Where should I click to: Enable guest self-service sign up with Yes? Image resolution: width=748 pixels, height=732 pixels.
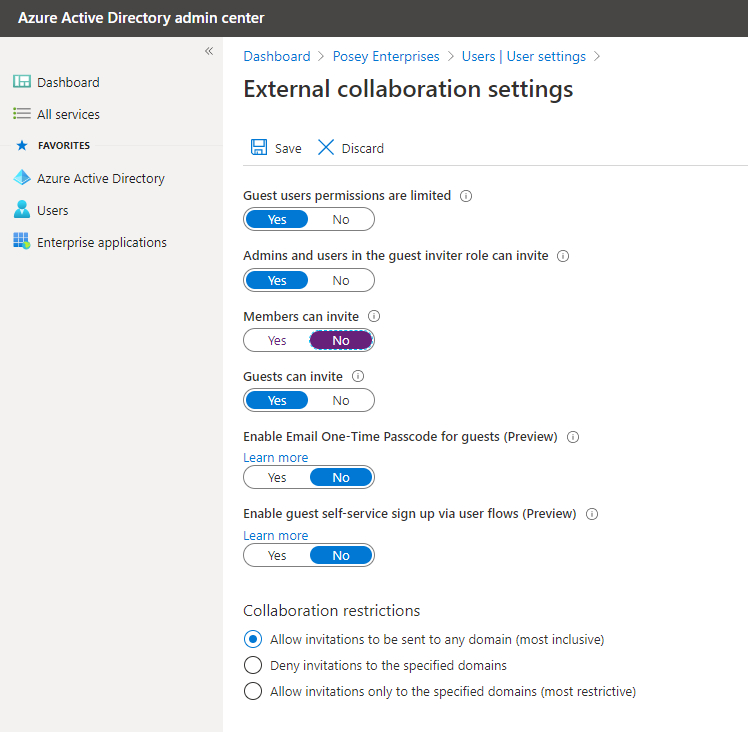tap(277, 555)
